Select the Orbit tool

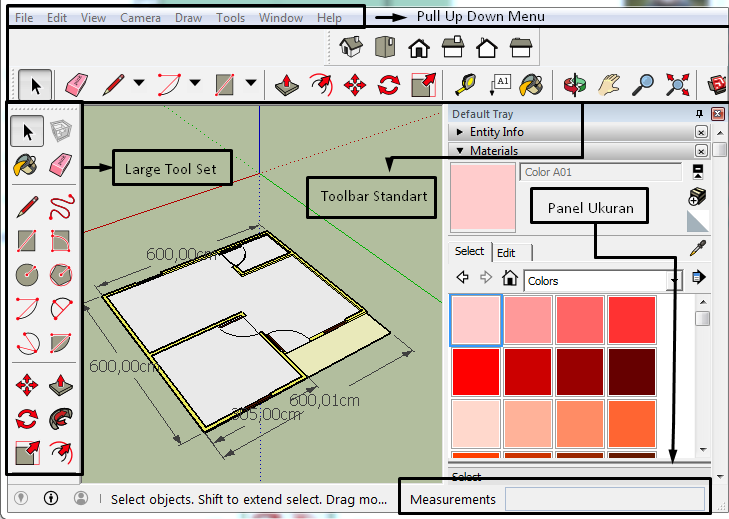click(575, 85)
